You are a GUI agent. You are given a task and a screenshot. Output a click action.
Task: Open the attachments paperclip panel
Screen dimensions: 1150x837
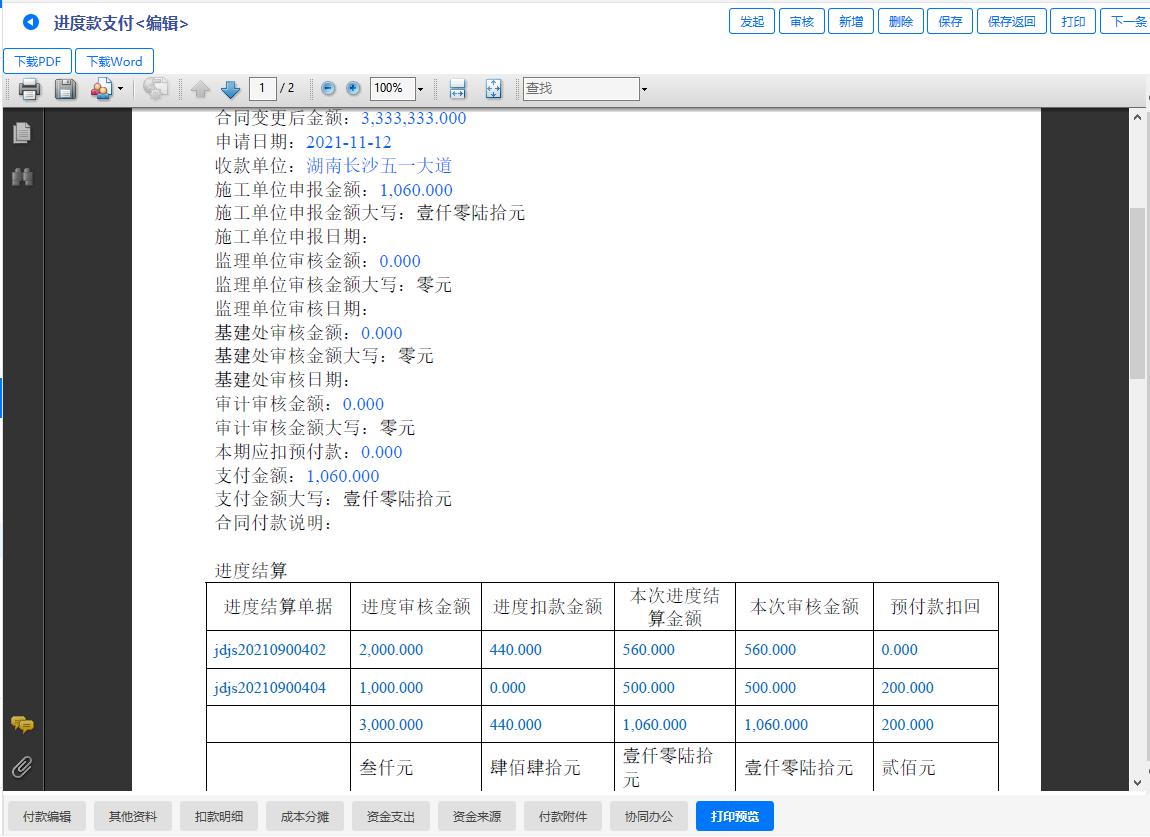(x=21, y=767)
